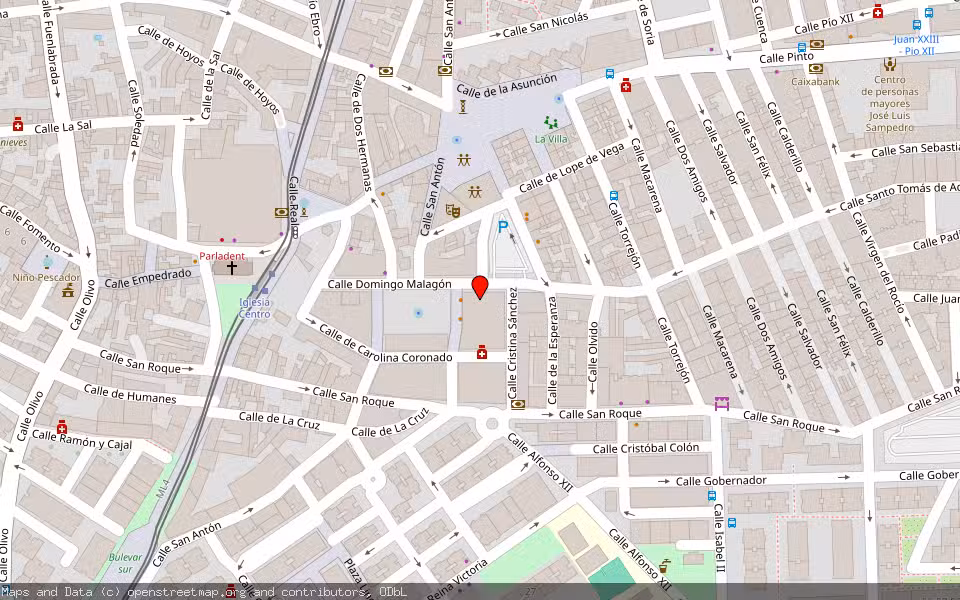Click the Parladent place label
This screenshot has height=600, width=960.
[x=222, y=256]
